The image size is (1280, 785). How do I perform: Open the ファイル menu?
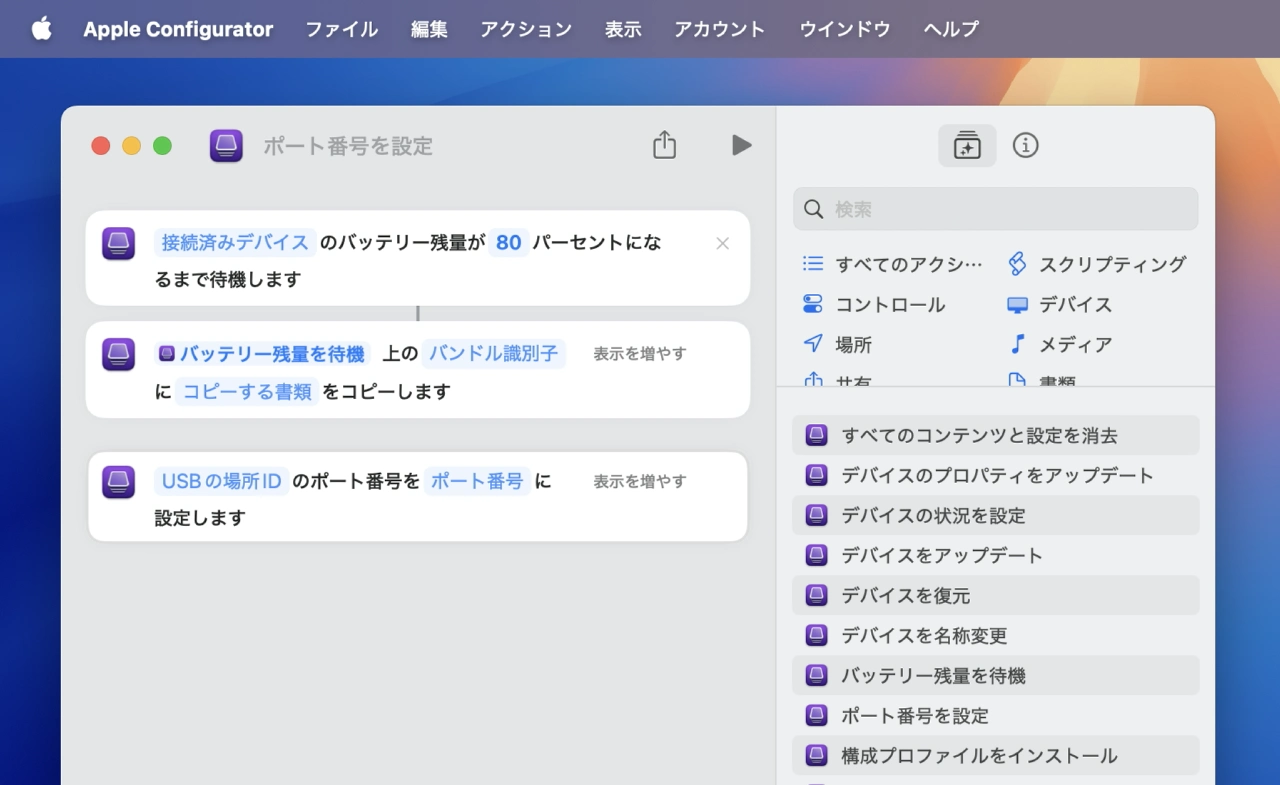click(341, 29)
